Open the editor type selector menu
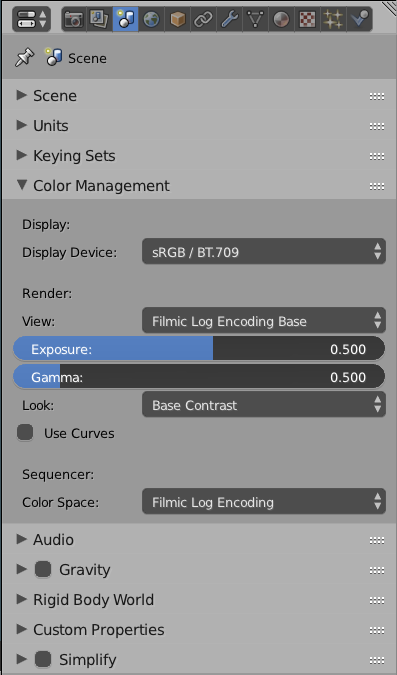 click(x=31, y=19)
